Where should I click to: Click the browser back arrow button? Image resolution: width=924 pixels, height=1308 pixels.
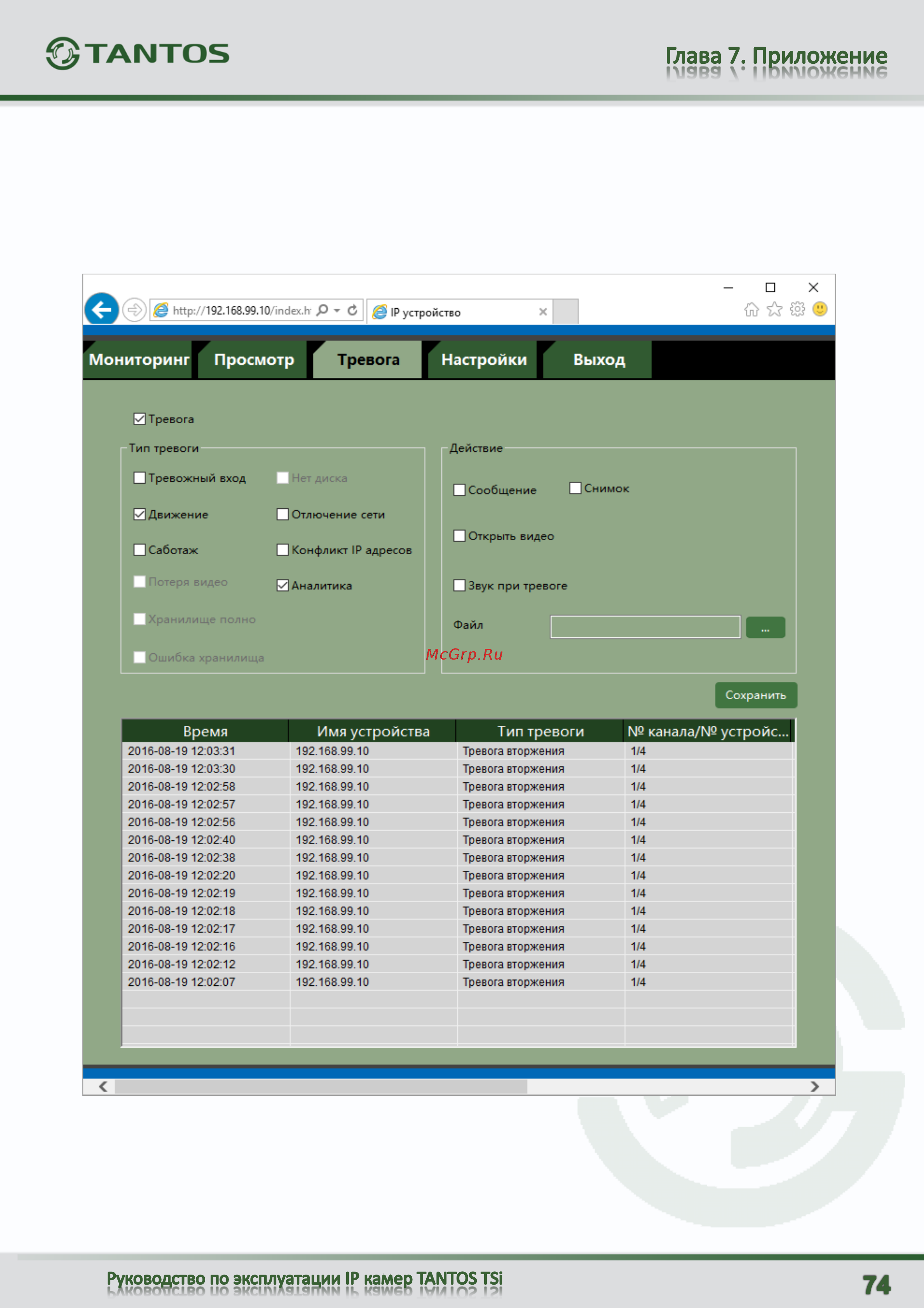coord(102,309)
